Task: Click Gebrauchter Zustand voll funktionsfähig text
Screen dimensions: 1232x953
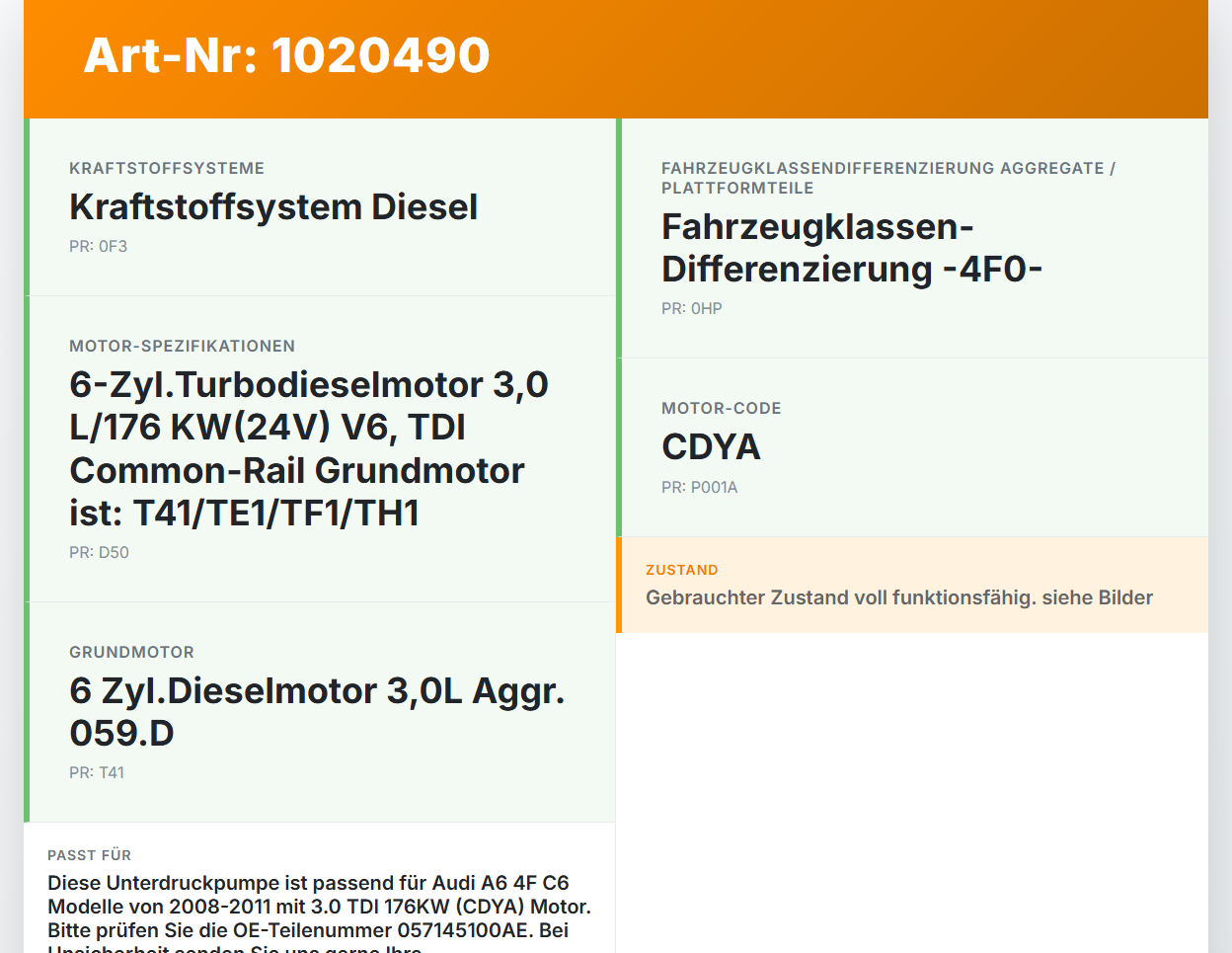Action: coord(899,597)
